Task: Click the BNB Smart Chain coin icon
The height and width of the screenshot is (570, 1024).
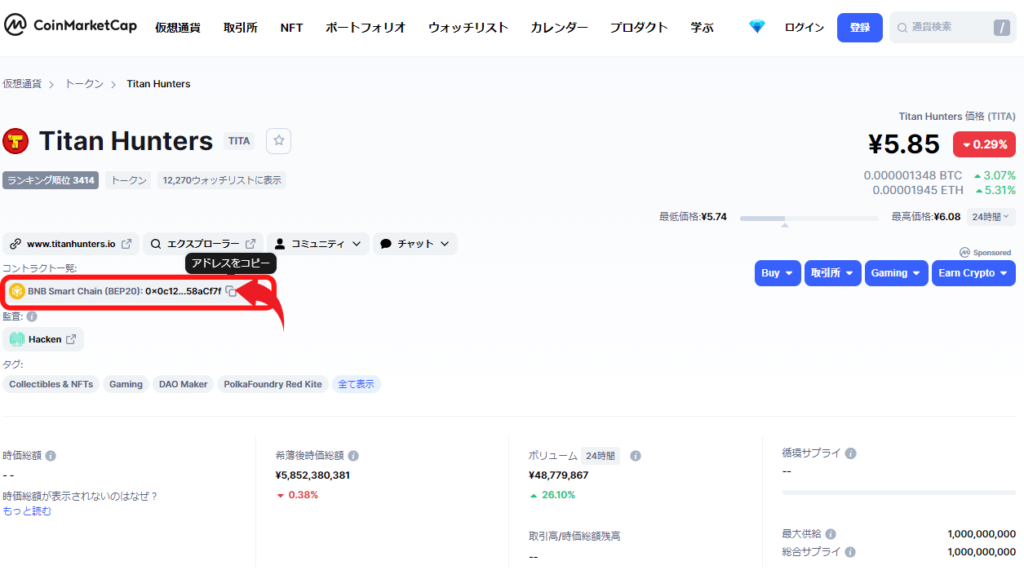Action: pos(17,291)
